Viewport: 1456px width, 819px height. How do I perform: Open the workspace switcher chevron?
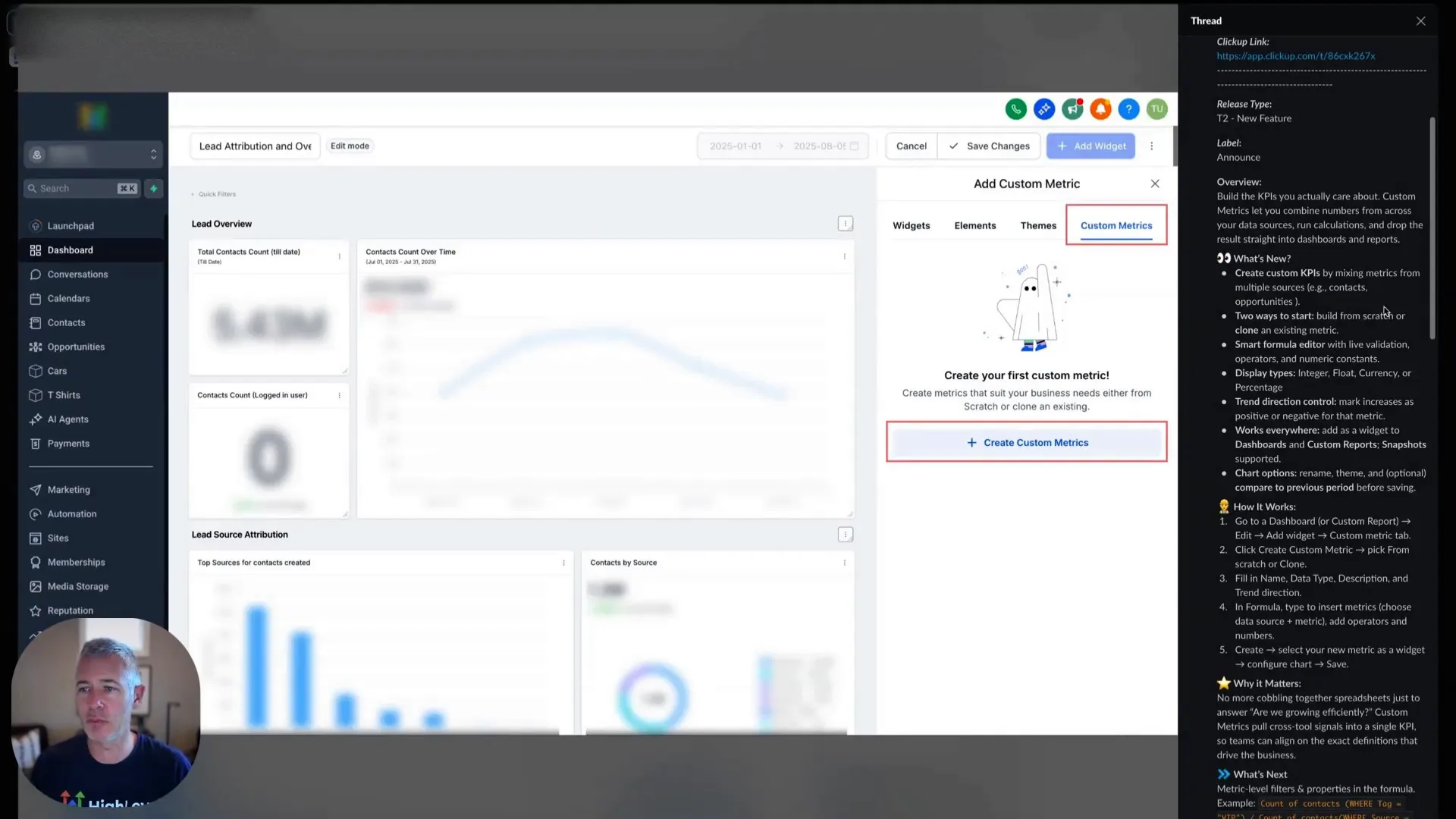pos(153,154)
